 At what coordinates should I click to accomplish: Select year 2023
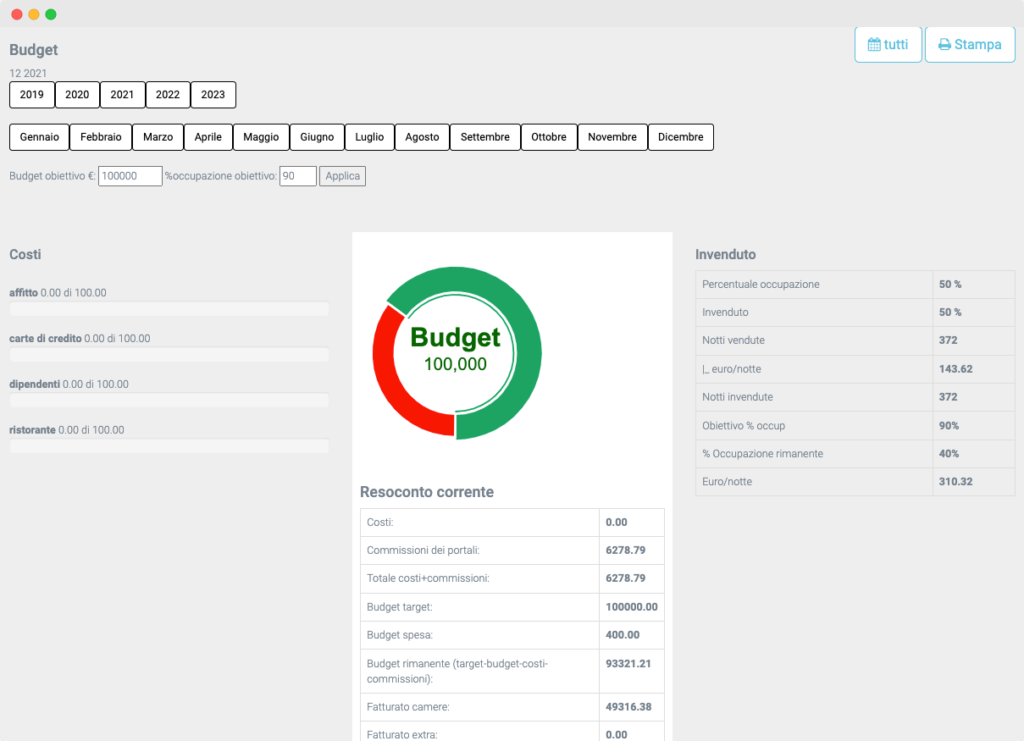pyautogui.click(x=213, y=95)
